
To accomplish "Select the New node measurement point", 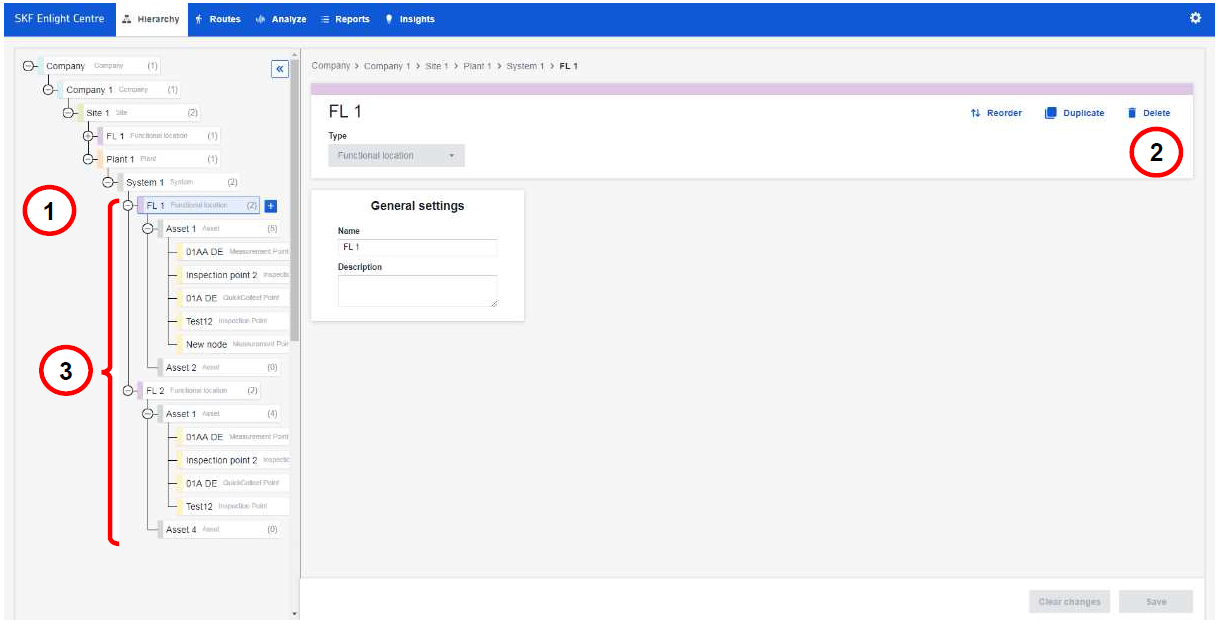I will 234,345.
